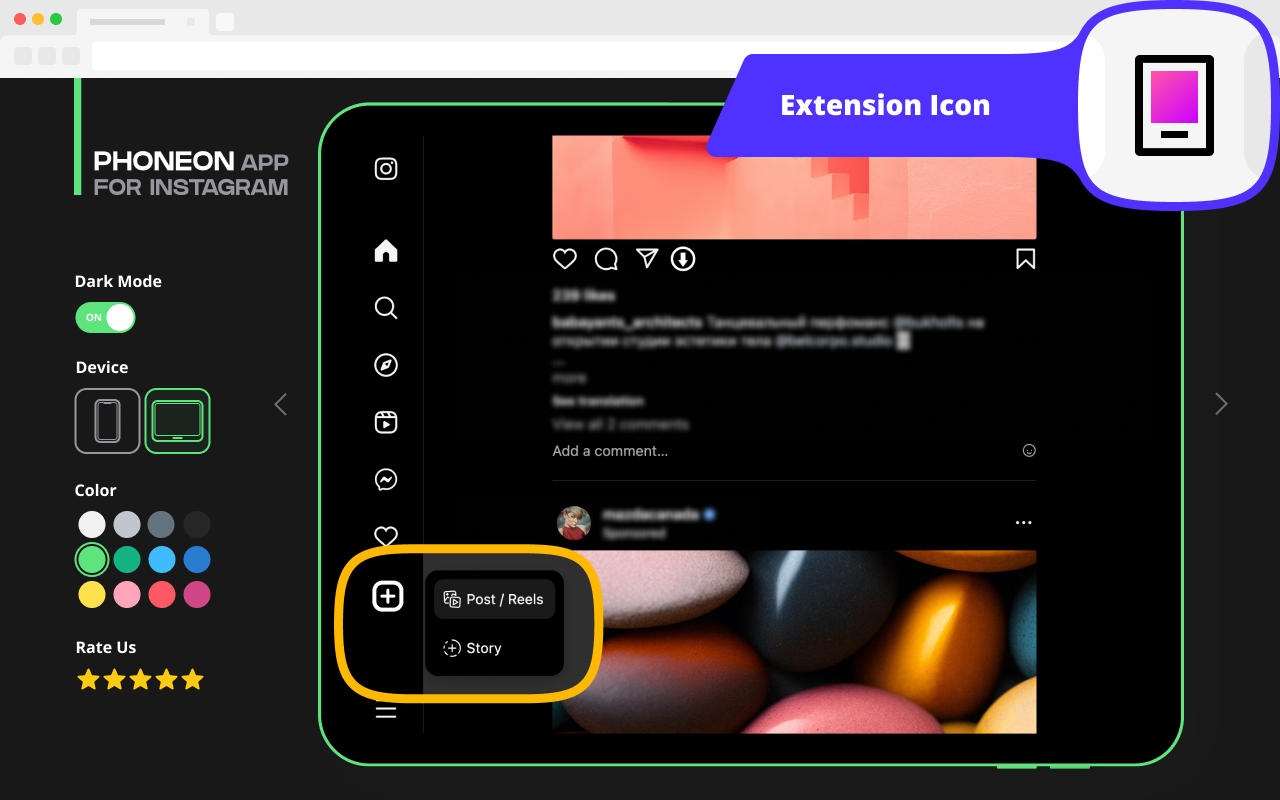Go to Home in Instagram sidebar

click(386, 251)
